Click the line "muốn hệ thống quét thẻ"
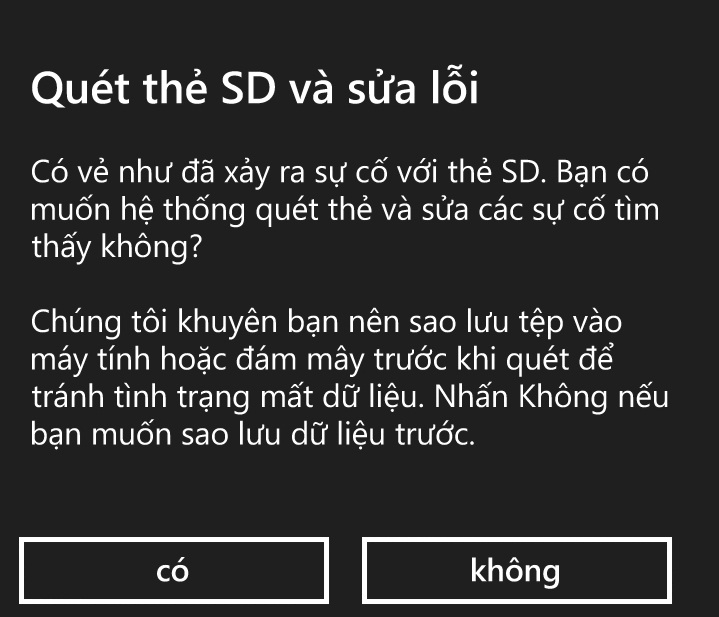The height and width of the screenshot is (617, 719). pos(345,211)
